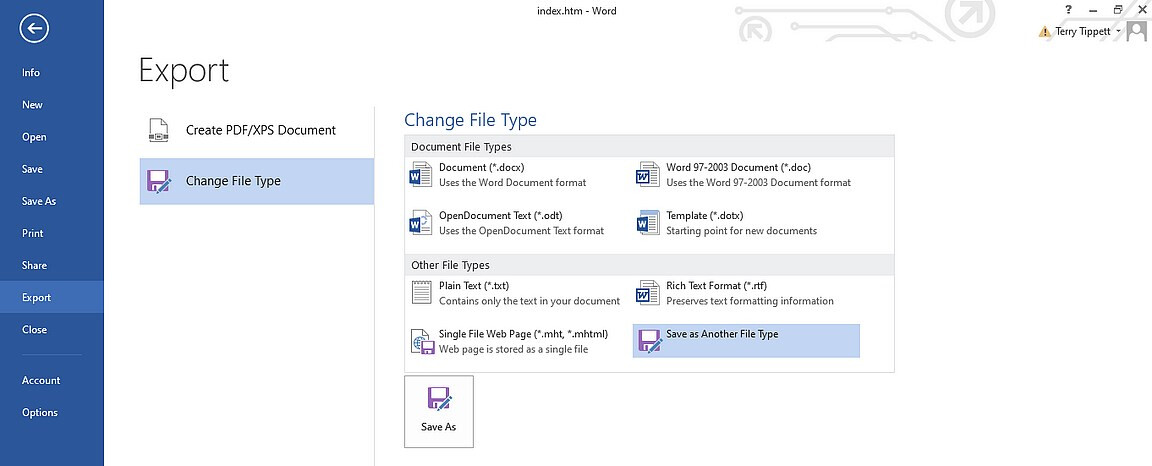Screen dimensions: 1152x466
Task: Select the Word 97-2003 Document icon
Action: click(x=648, y=176)
